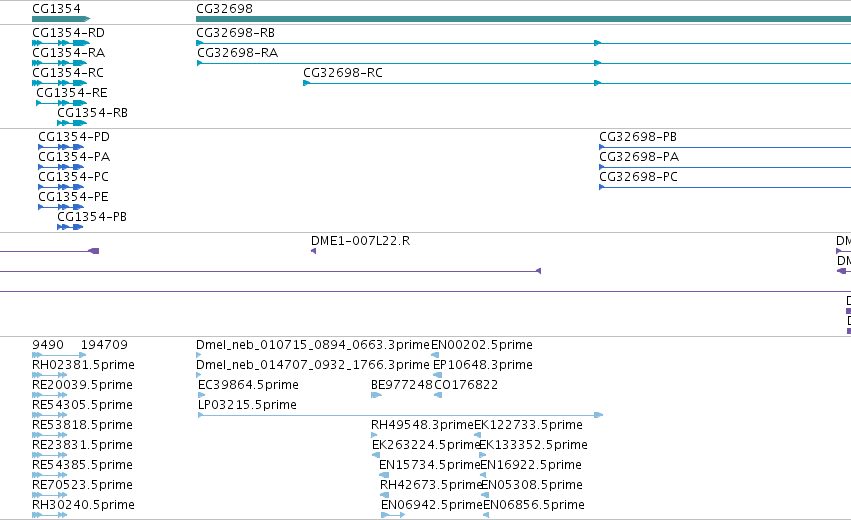Select transcript CG32698-RC
The height and width of the screenshot is (520, 851).
tap(342, 73)
